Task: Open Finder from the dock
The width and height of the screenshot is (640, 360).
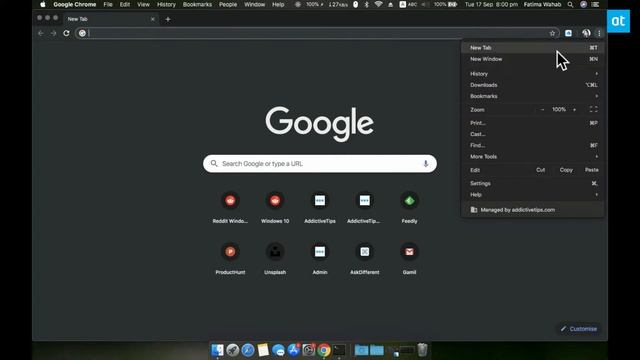Action: coord(218,350)
